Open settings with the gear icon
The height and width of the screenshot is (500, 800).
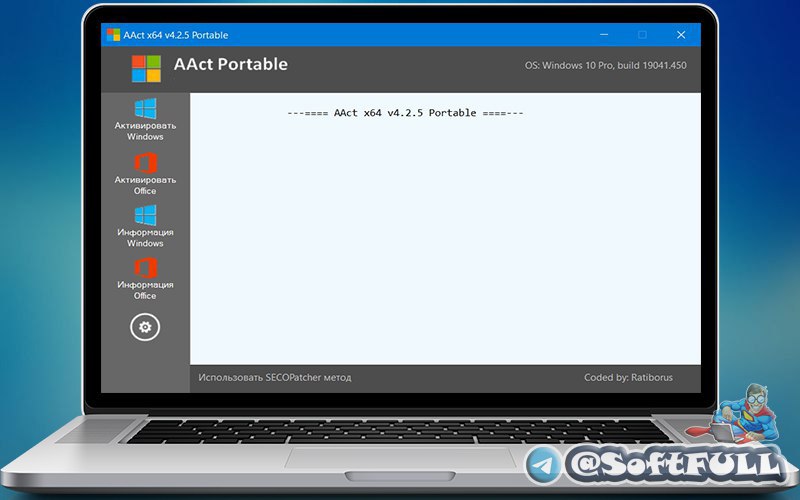145,326
